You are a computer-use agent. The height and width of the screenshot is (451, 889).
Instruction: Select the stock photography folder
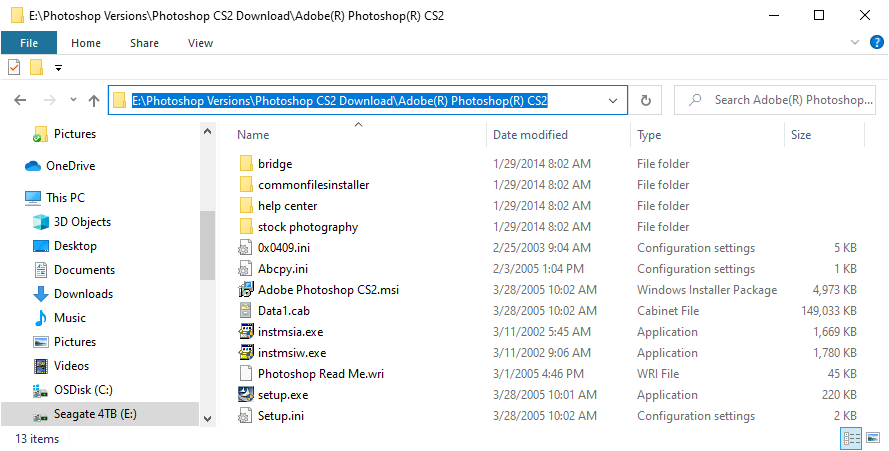[308, 227]
